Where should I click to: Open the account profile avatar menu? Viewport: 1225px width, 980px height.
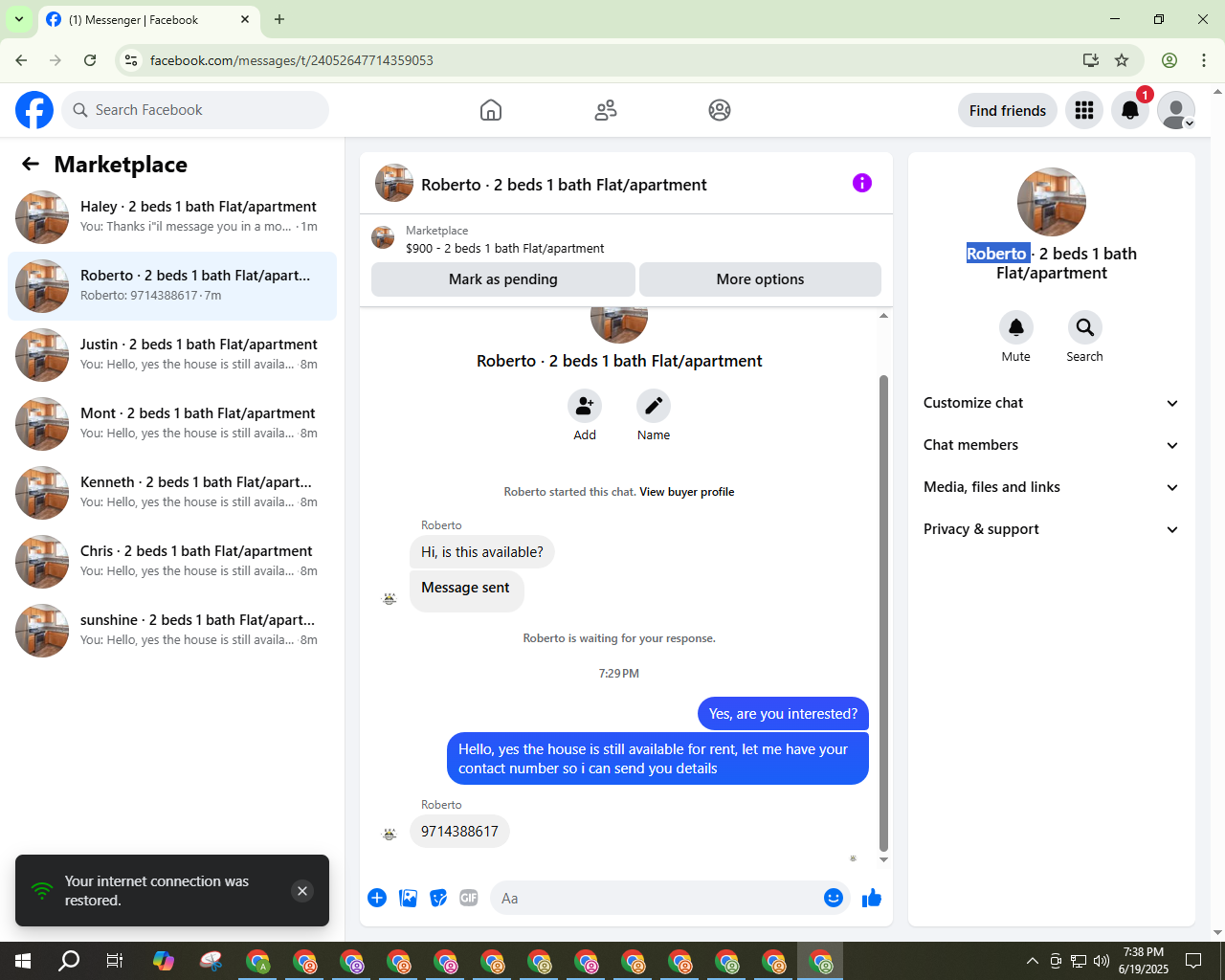point(1176,110)
